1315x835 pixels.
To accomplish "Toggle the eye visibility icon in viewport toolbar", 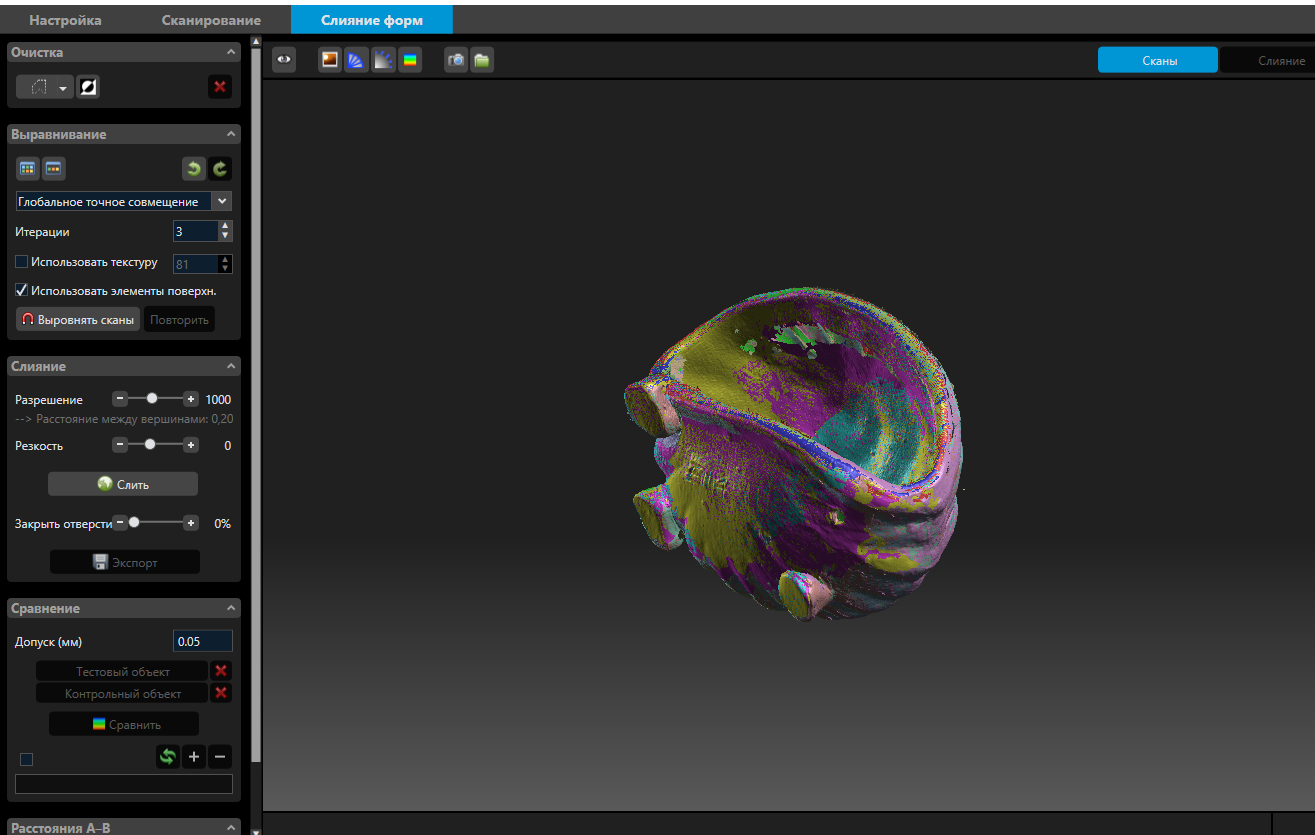I will (x=285, y=60).
